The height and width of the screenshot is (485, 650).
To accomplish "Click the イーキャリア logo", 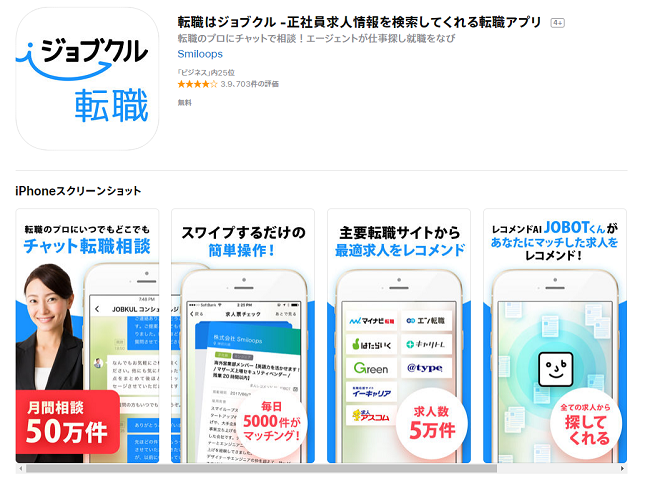I will tap(371, 392).
